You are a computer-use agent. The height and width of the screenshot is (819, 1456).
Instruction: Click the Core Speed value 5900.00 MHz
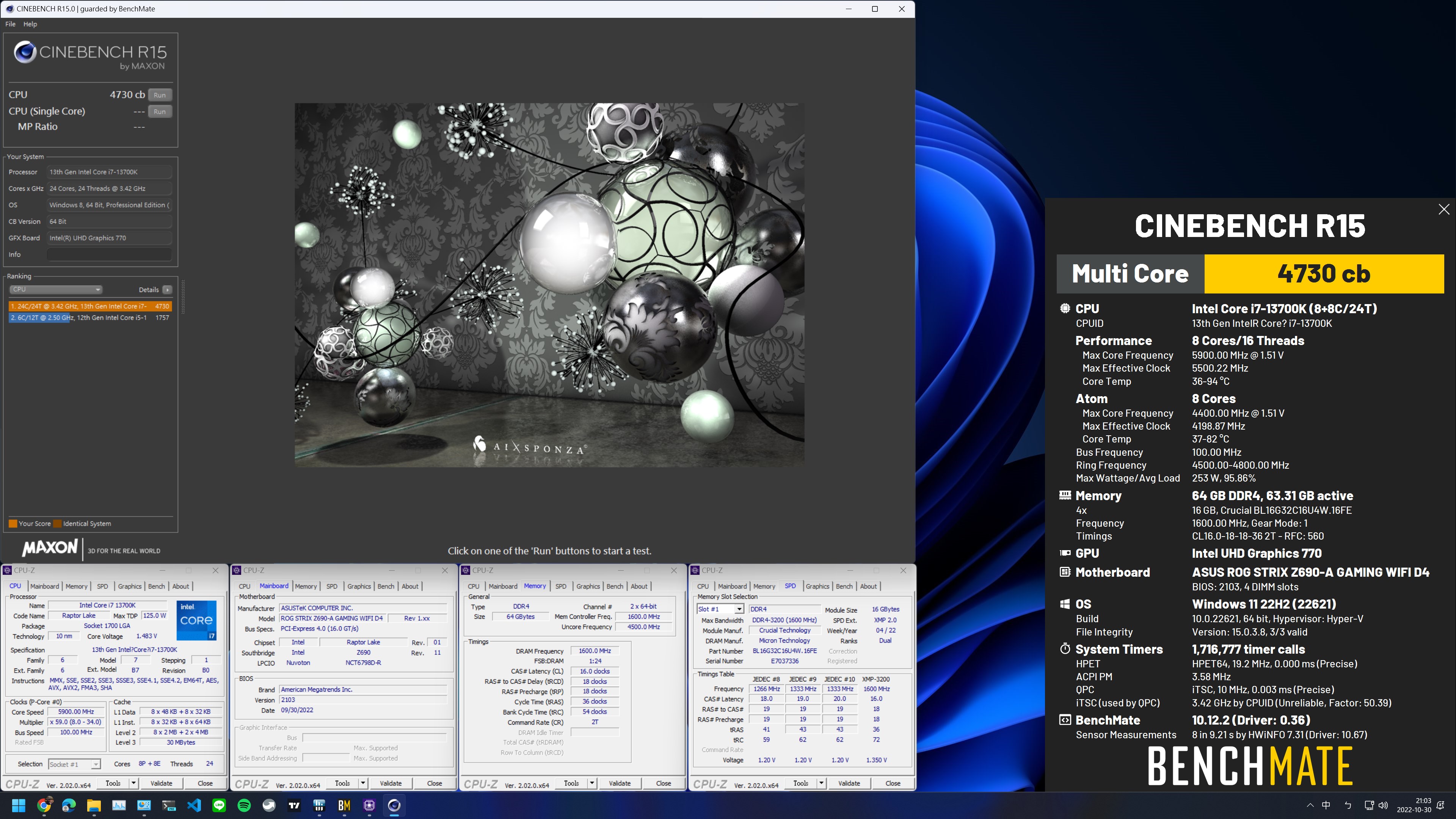click(76, 712)
